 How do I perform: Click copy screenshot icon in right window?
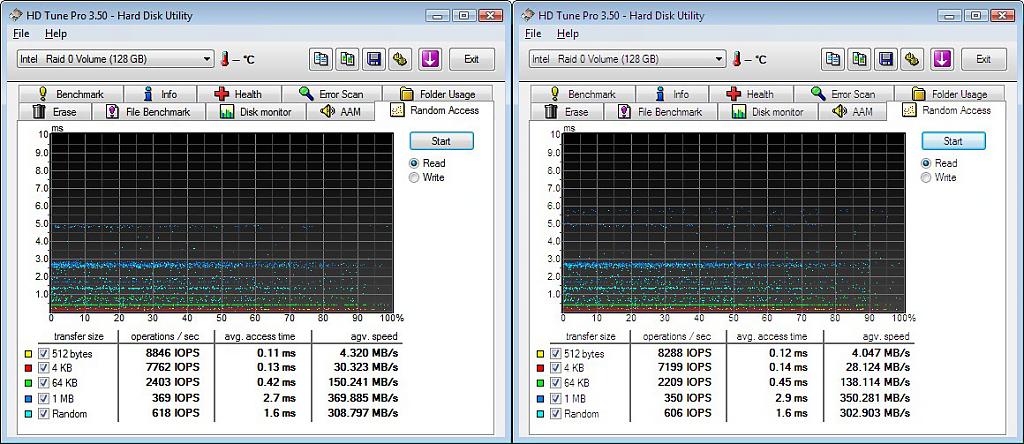[859, 59]
